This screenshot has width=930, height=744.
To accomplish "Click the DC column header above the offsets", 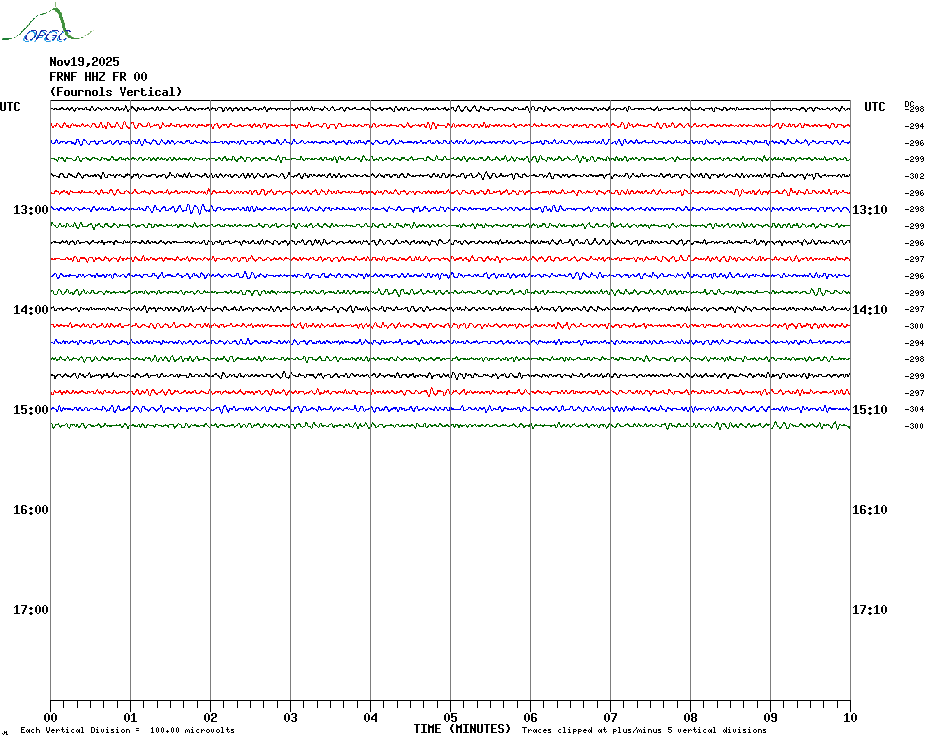I will (909, 104).
